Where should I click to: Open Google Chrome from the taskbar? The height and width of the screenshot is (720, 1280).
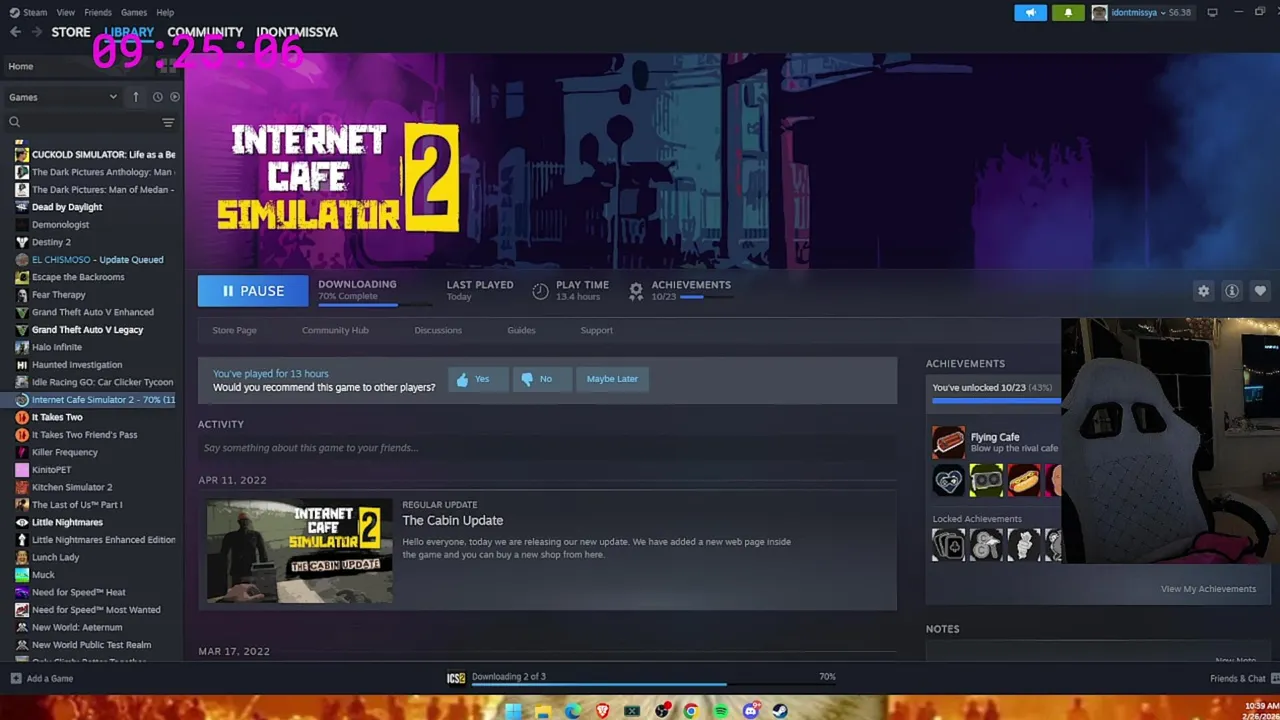[690, 711]
